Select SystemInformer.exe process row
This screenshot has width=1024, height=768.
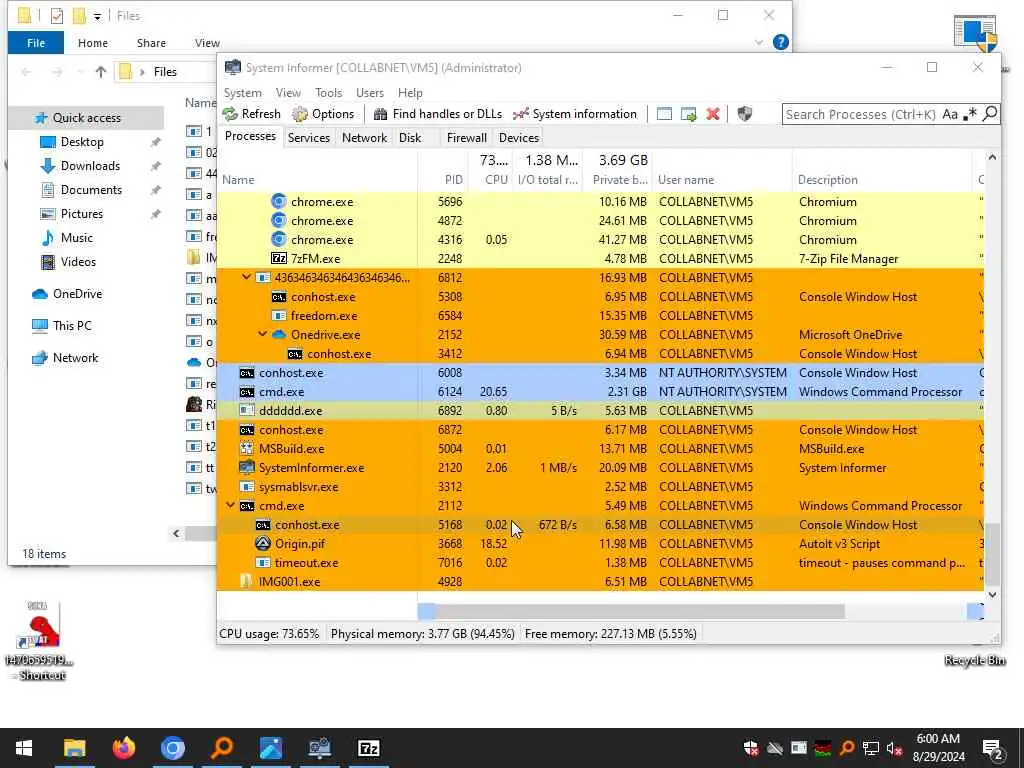click(600, 468)
